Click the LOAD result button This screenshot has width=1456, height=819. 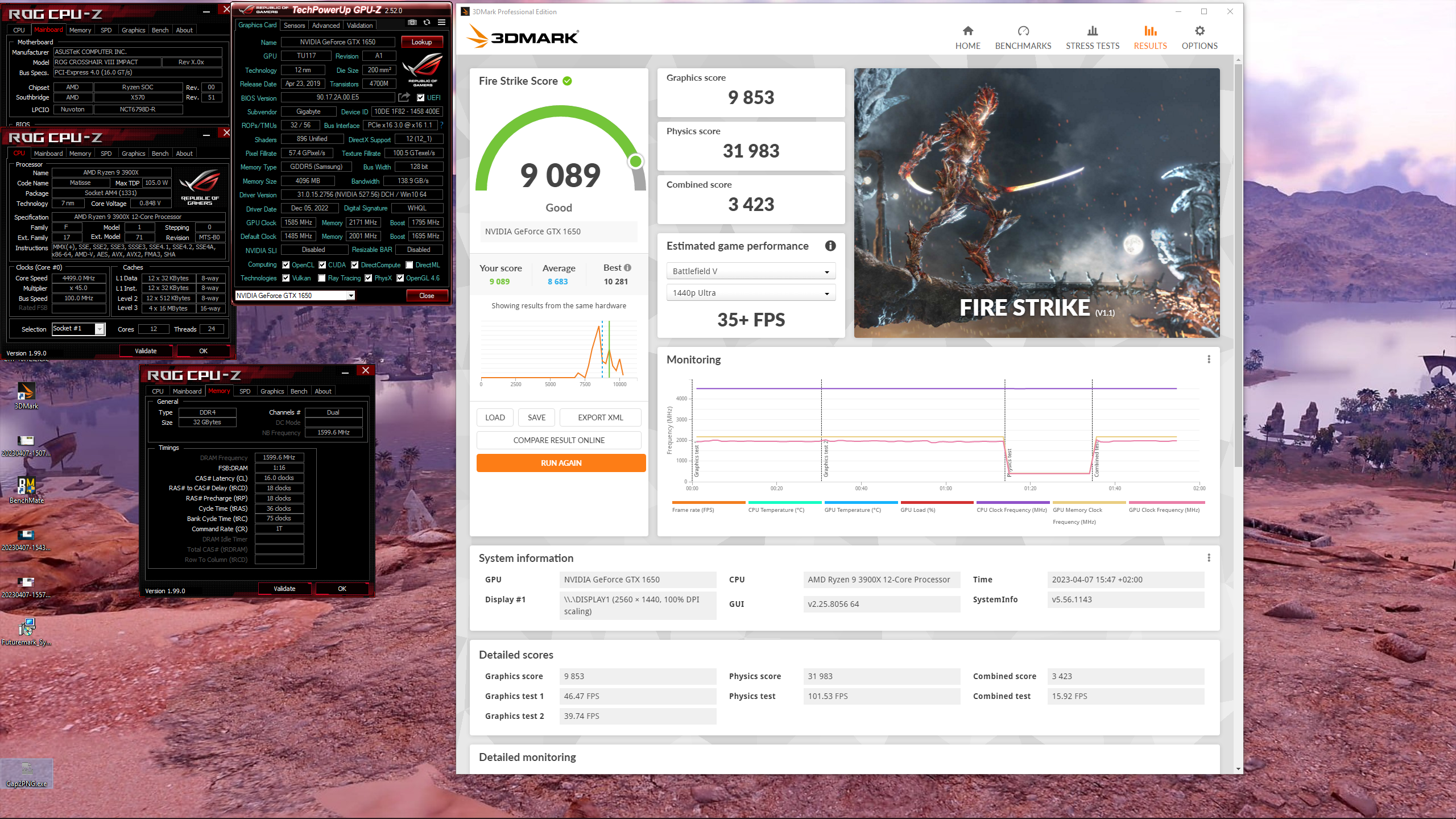495,417
